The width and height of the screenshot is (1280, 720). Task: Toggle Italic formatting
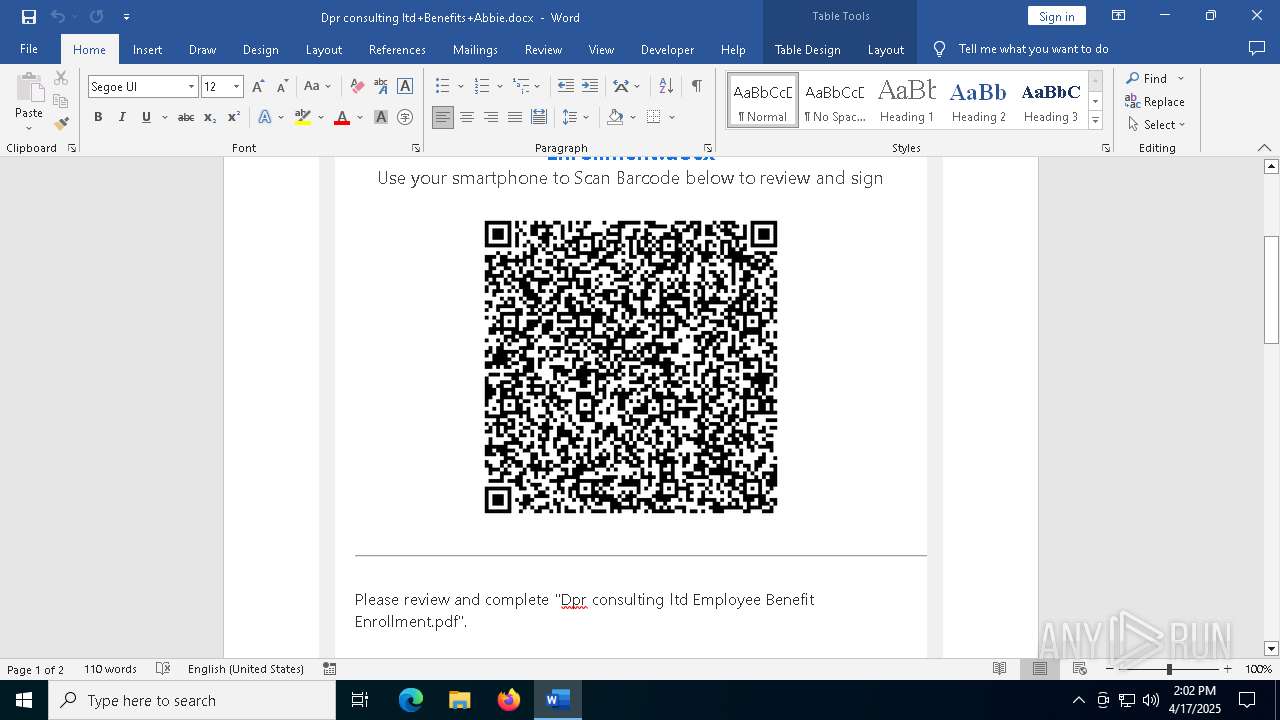pos(122,117)
